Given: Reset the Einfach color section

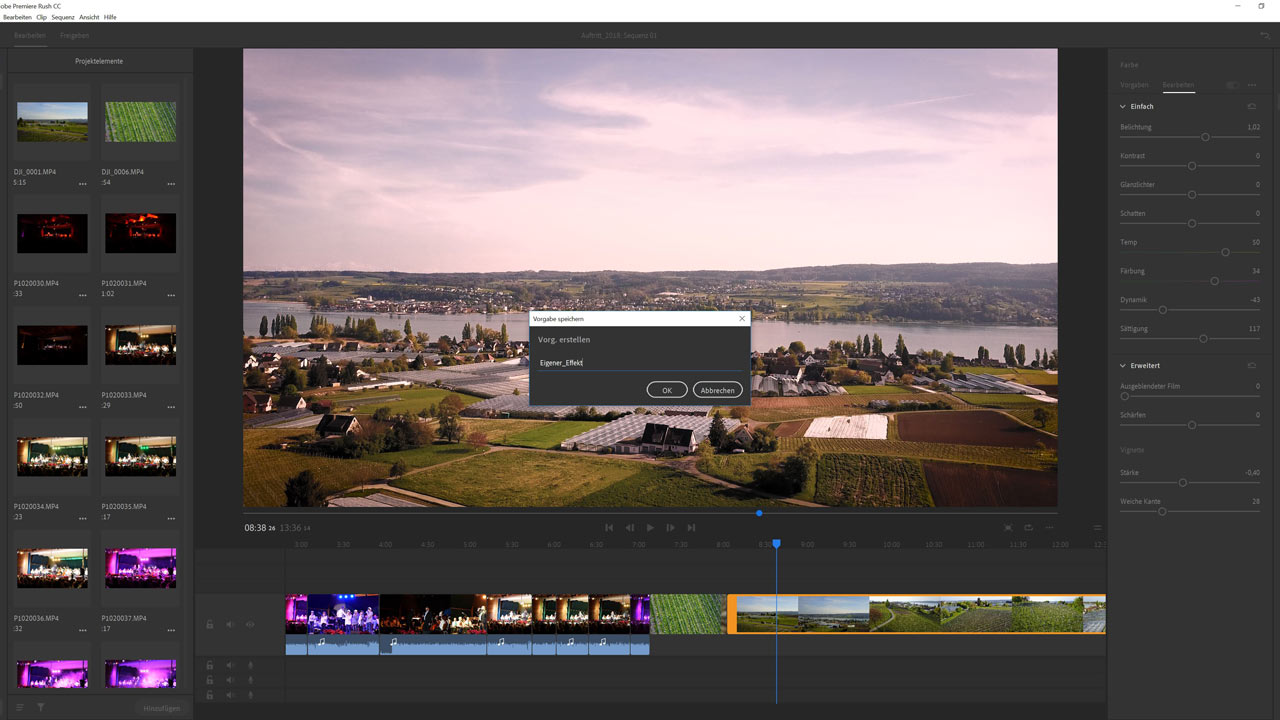Looking at the screenshot, I should click(1251, 106).
